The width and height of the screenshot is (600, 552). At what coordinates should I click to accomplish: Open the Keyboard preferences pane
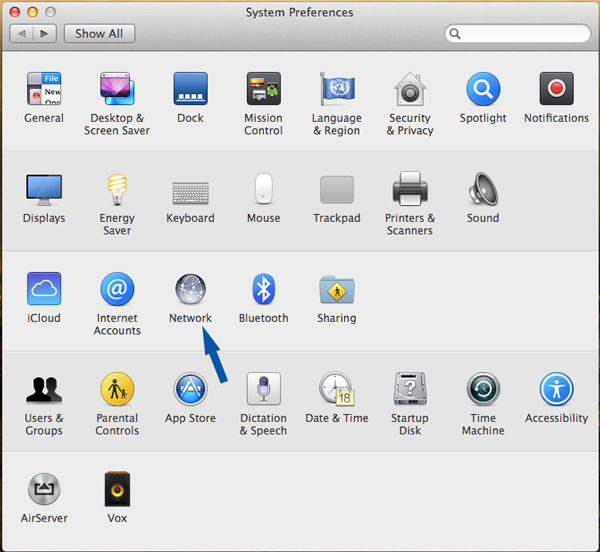coord(191,193)
